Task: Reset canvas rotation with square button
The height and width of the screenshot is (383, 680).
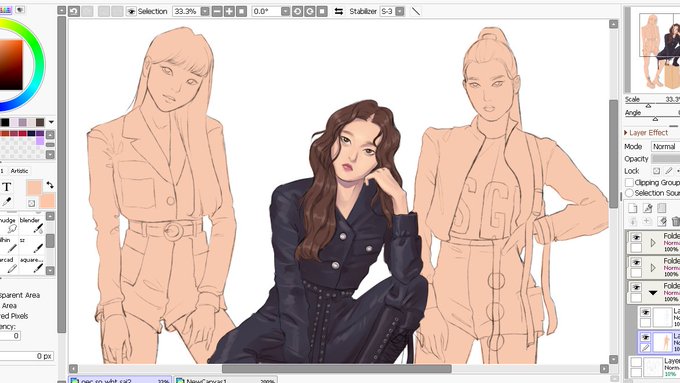Action: point(322,12)
